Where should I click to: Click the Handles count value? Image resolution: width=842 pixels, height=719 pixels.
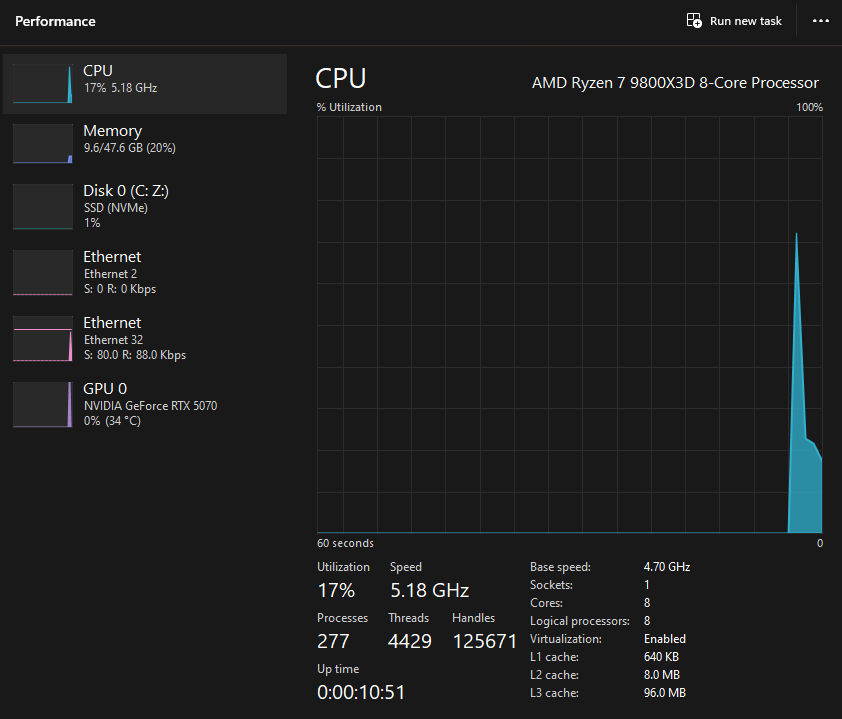pyautogui.click(x=485, y=641)
